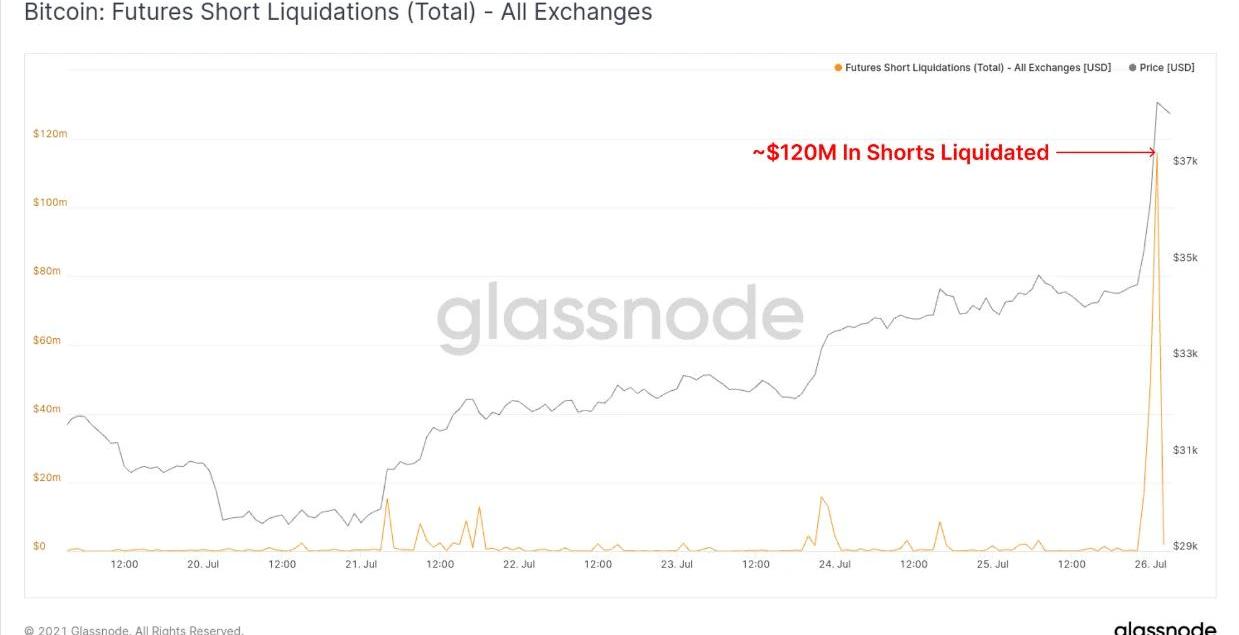
Task: Click the red annotation arrow line
Action: (1104, 153)
